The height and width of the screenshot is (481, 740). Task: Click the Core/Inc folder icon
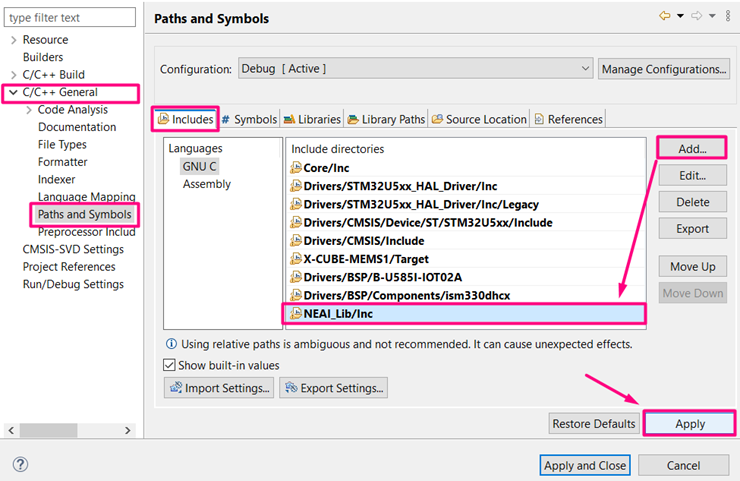tap(296, 167)
